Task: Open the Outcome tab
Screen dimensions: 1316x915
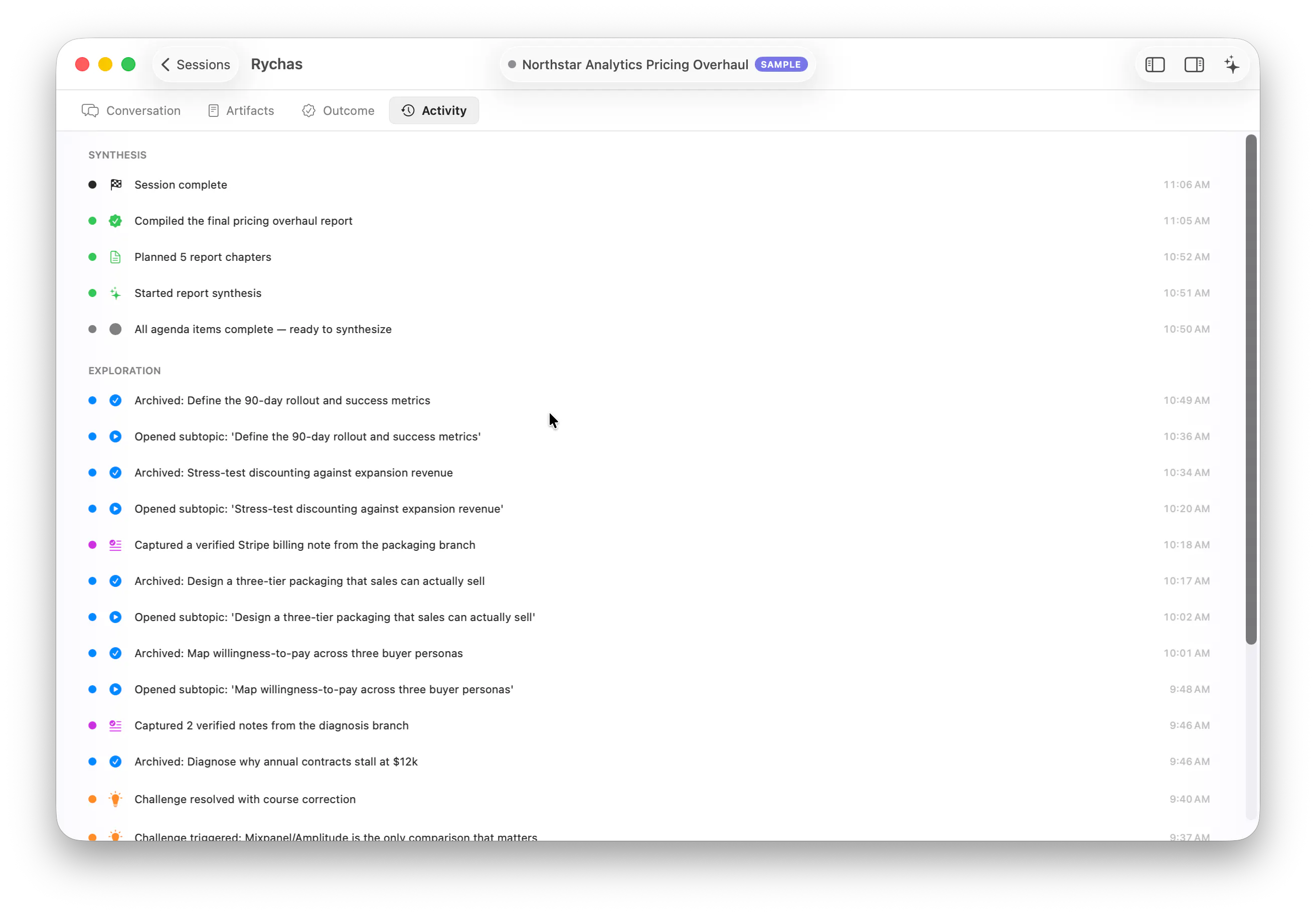Action: (x=338, y=111)
